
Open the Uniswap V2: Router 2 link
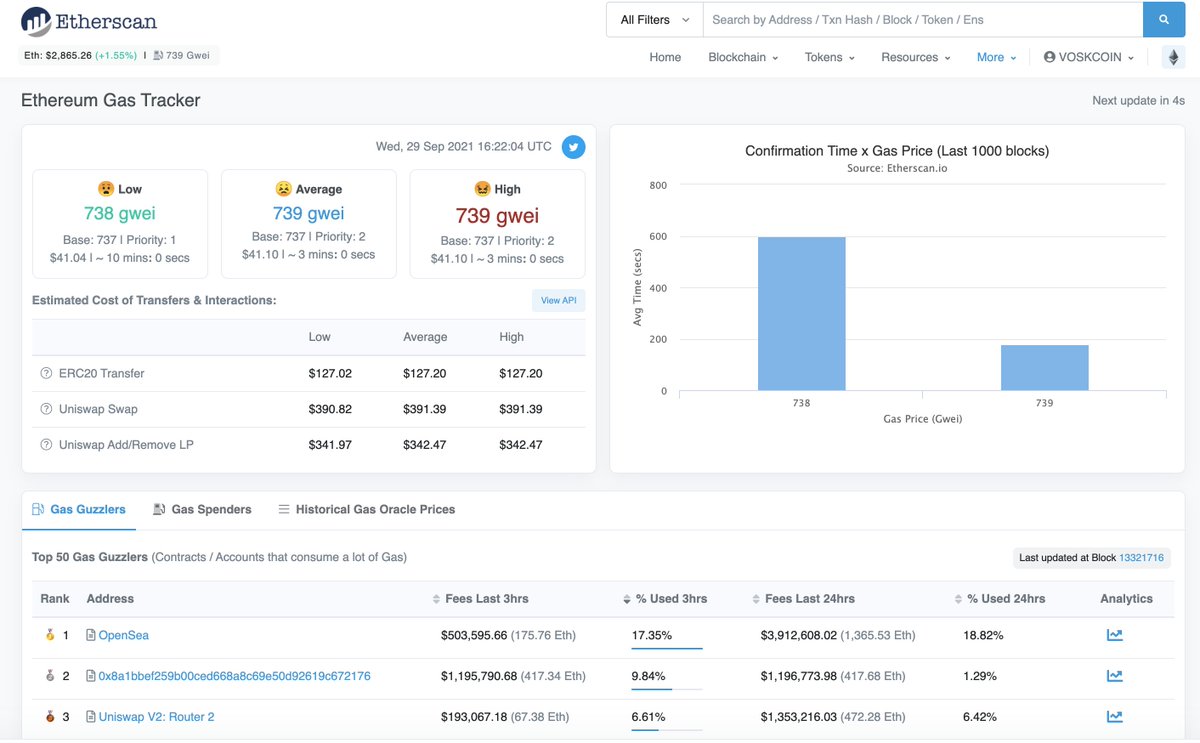156,717
